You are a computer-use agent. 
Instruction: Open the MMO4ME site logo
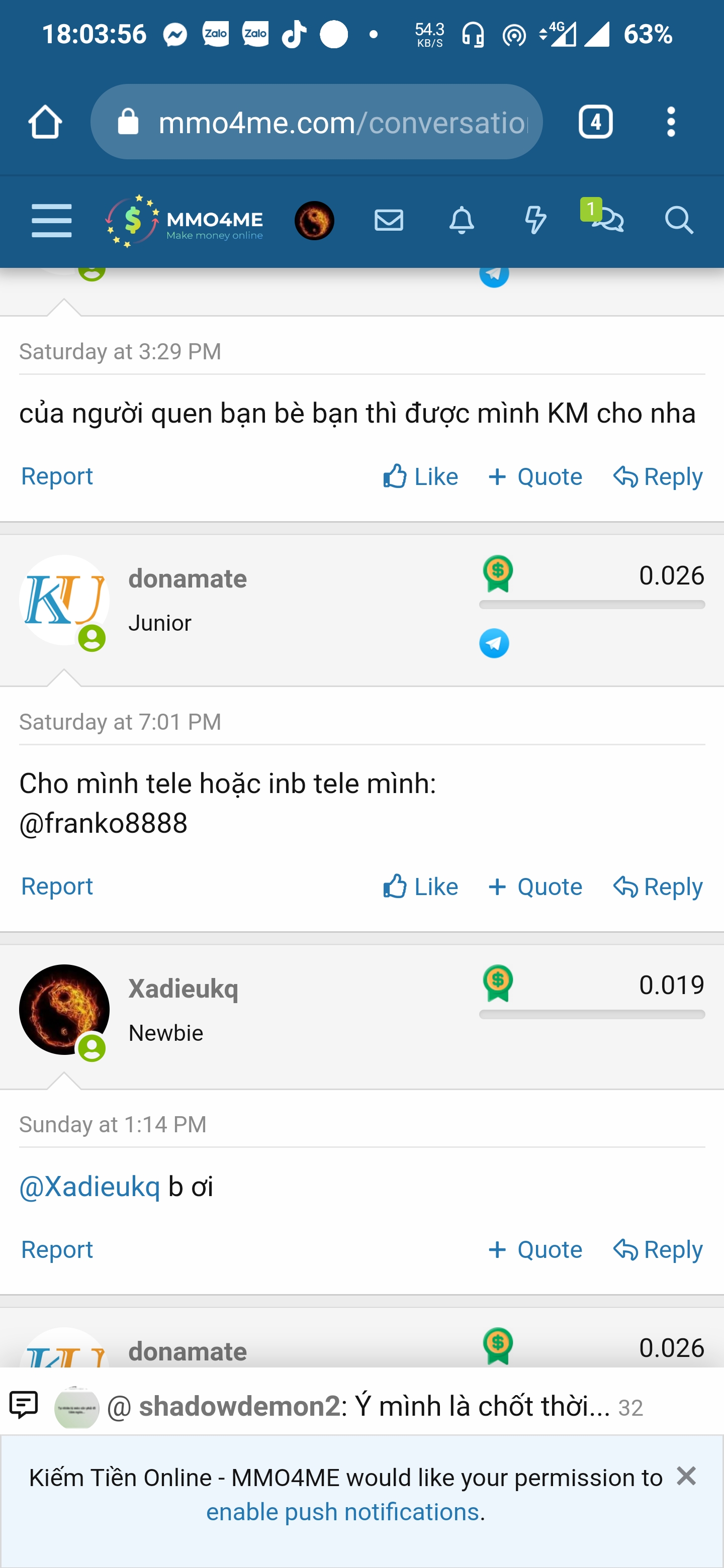click(x=185, y=220)
